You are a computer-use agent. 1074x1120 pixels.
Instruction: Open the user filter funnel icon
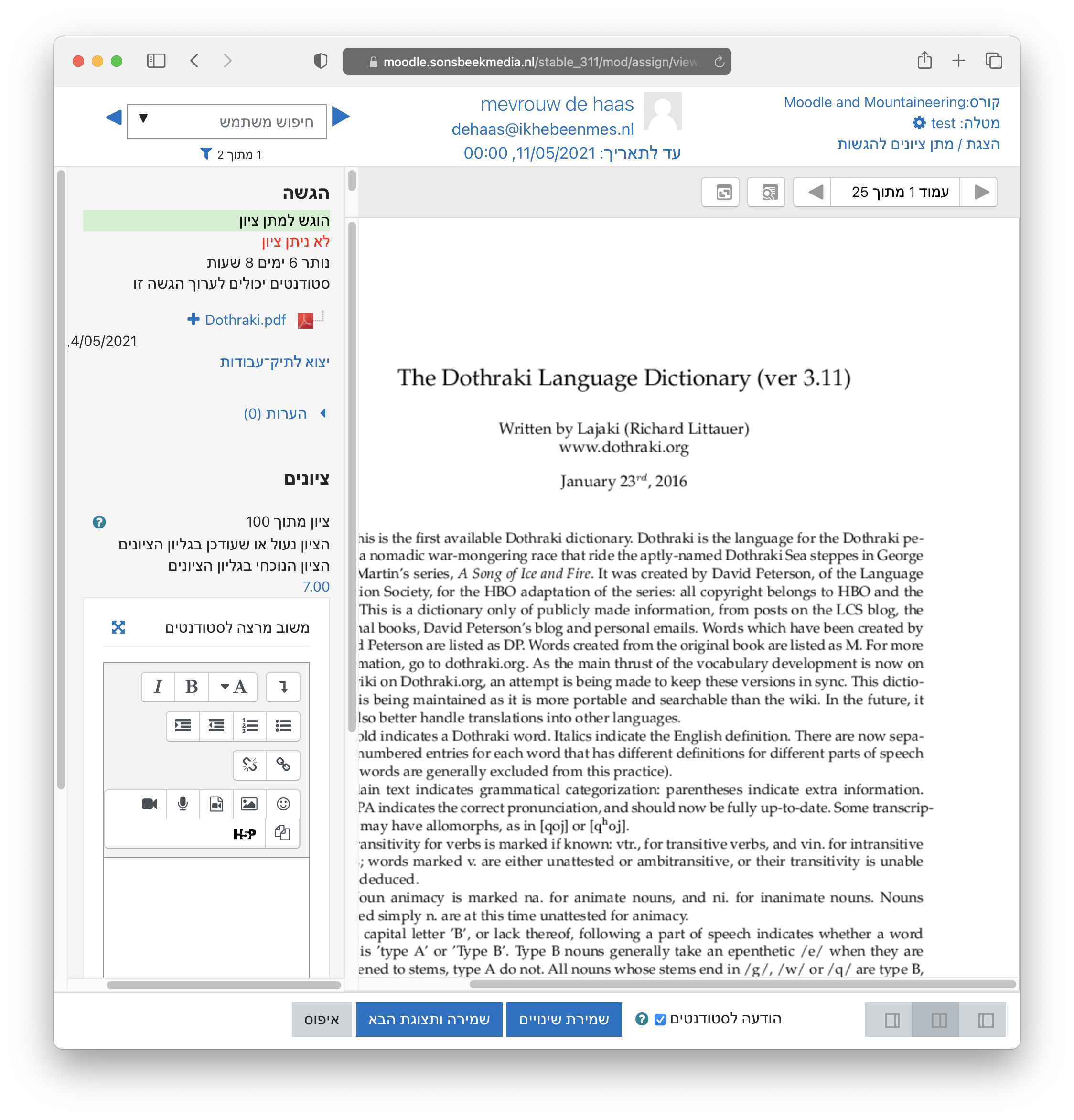(x=205, y=154)
